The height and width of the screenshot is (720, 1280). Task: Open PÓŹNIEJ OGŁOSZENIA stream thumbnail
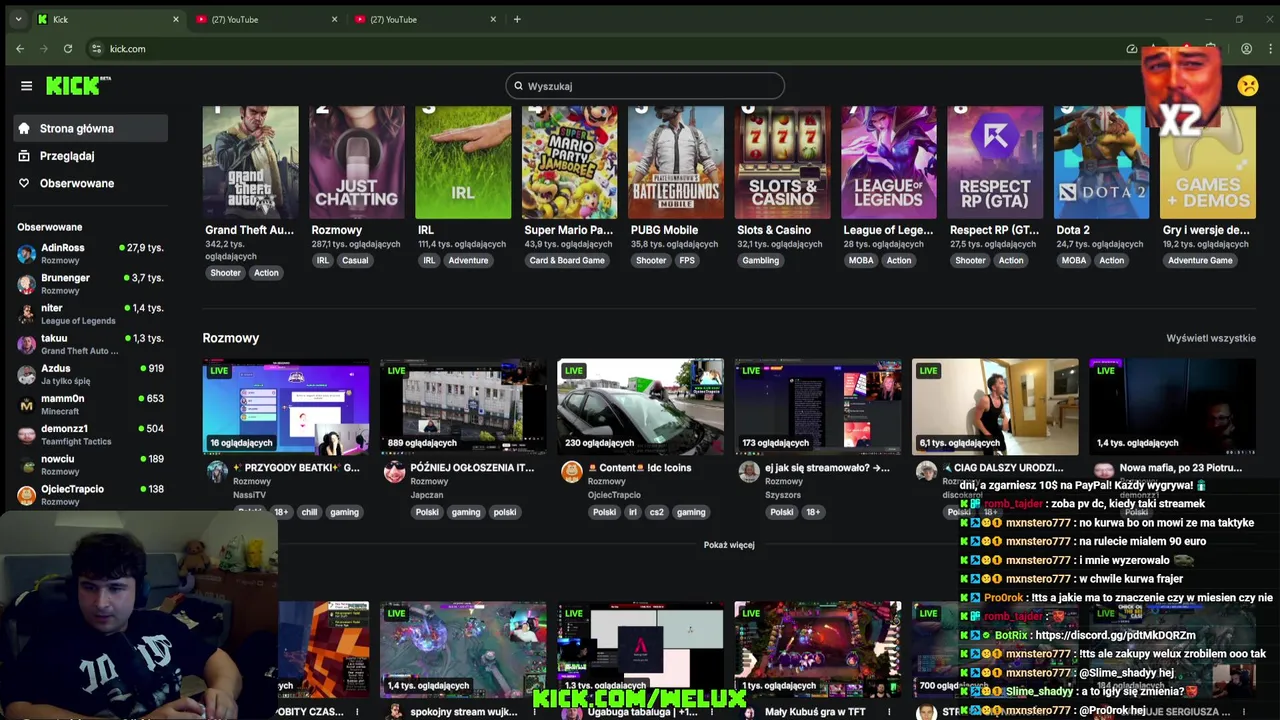pos(463,407)
